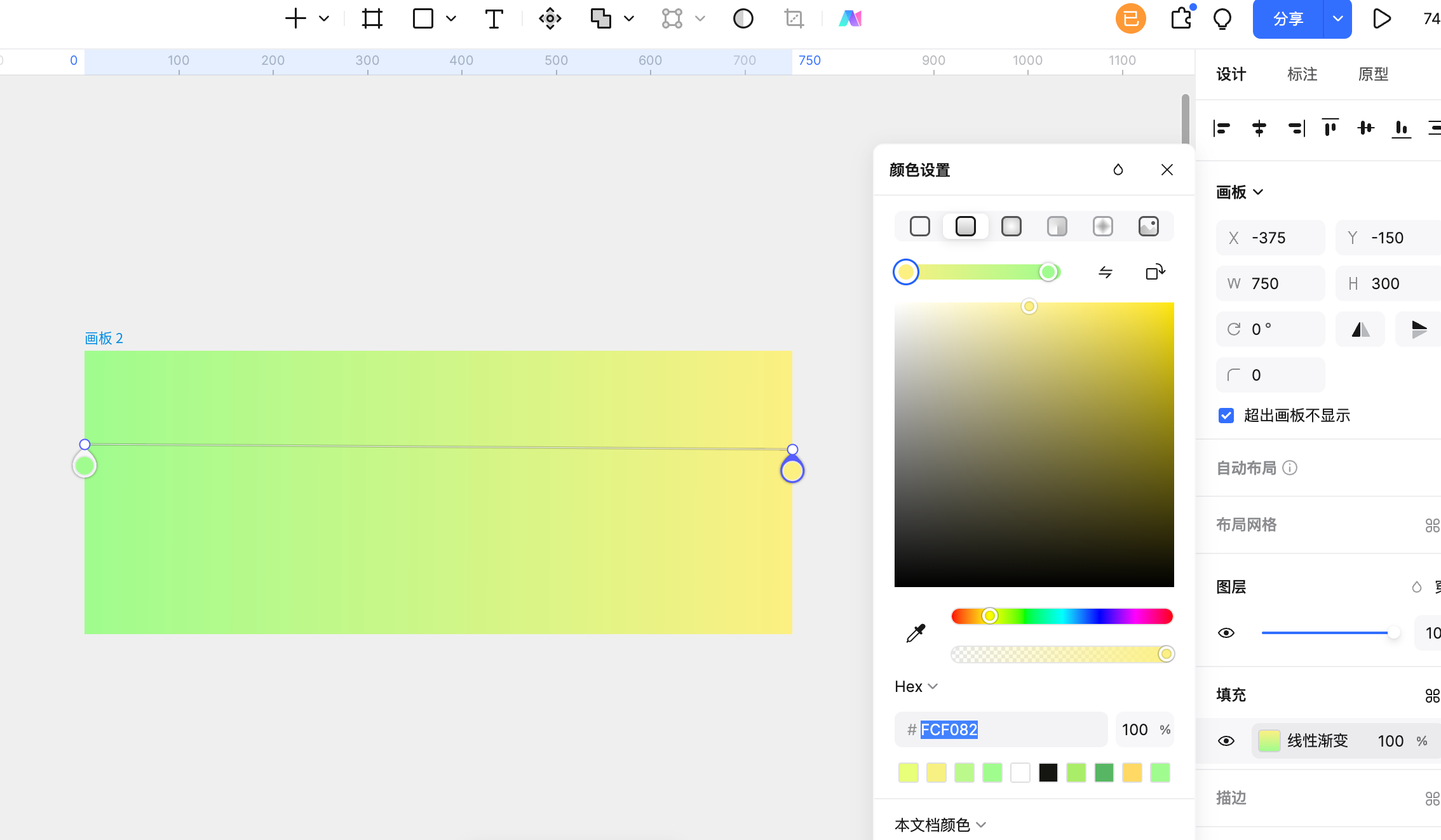Select the Text tool

(494, 18)
